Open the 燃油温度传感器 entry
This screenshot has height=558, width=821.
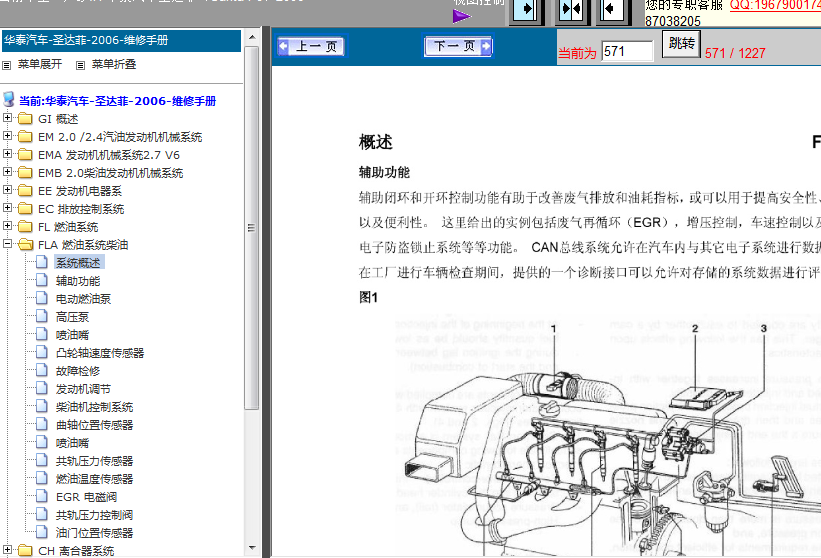[94, 479]
